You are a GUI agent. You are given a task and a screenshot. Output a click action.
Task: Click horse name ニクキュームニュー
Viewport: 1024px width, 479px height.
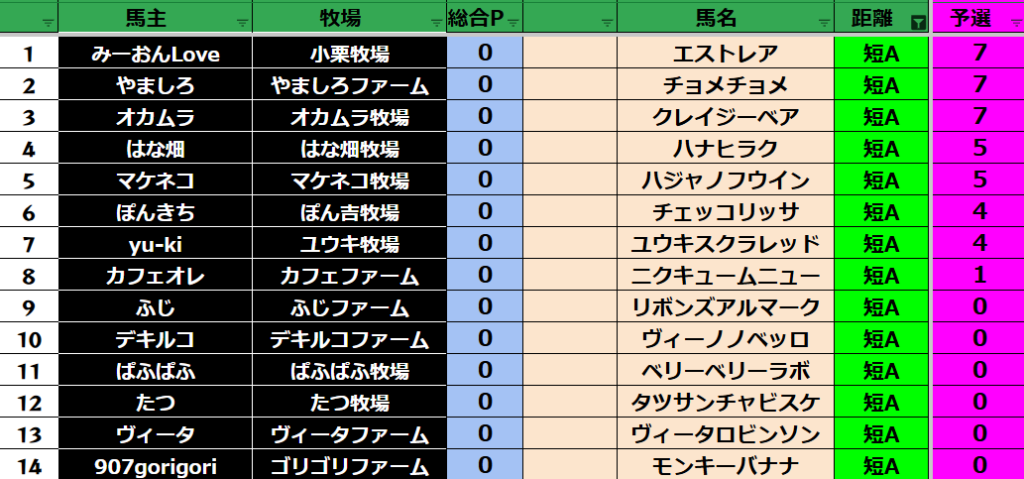(x=725, y=275)
